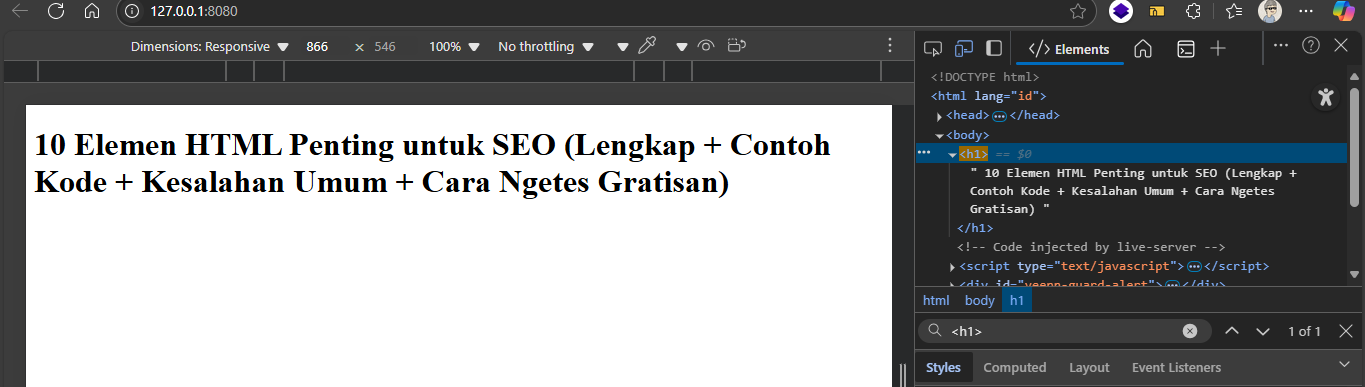Select body in the breadcrumb trail
This screenshot has height=387, width=1365.
click(980, 300)
